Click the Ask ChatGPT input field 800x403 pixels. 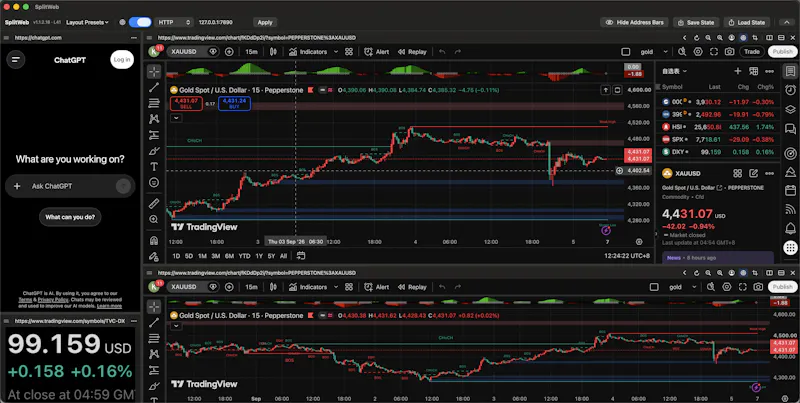pos(70,186)
